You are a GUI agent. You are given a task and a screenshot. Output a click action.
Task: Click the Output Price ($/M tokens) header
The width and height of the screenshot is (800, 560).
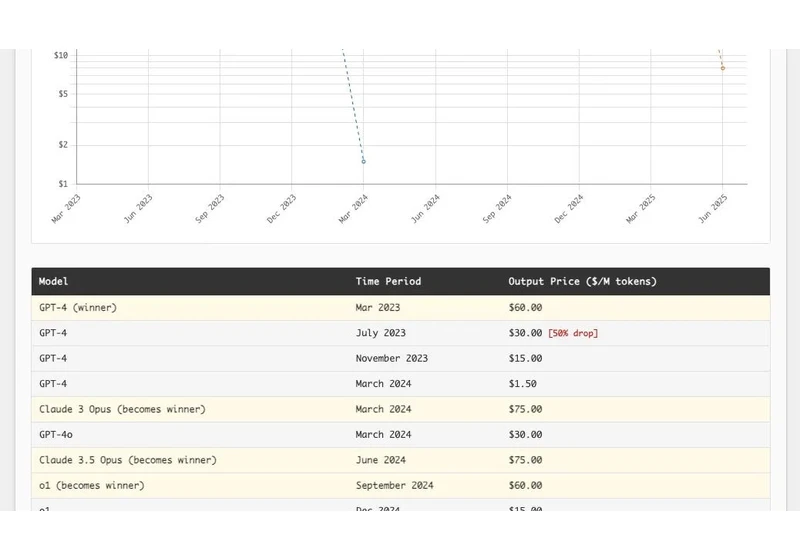pos(582,282)
